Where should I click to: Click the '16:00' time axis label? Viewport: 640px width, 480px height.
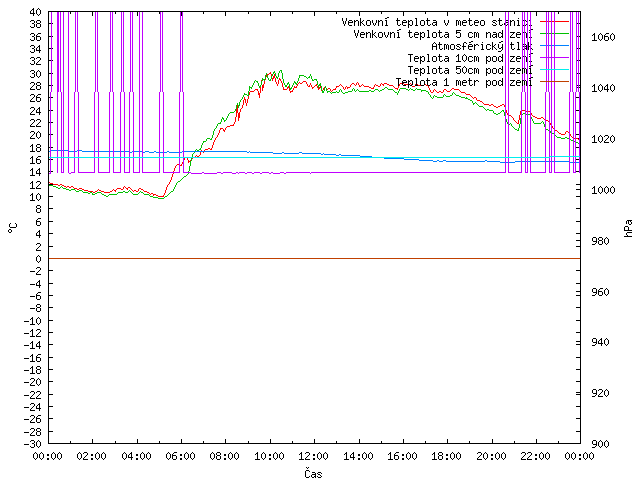[x=402, y=456]
